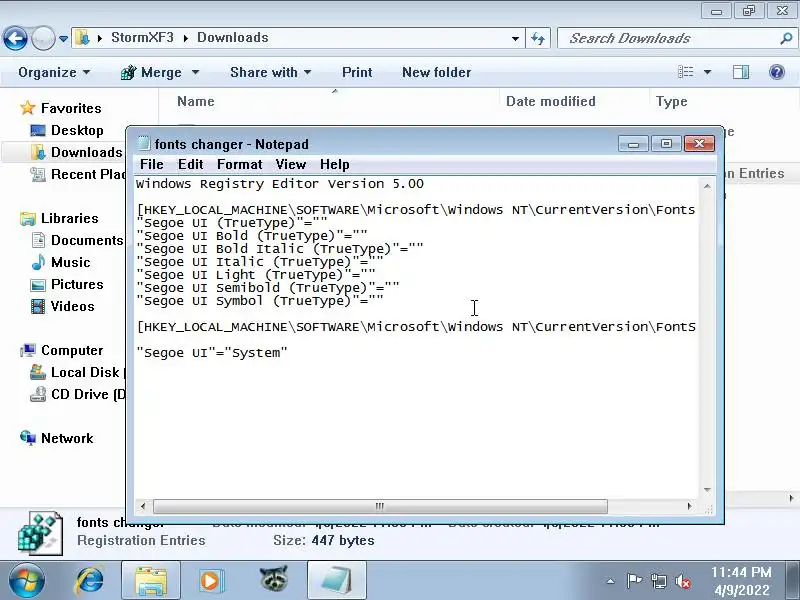
Task: Open the recent pages dropdown arrow
Action: [63, 38]
